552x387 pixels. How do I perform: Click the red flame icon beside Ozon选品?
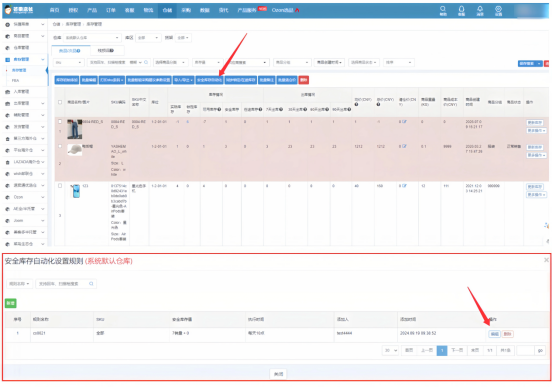(297, 10)
